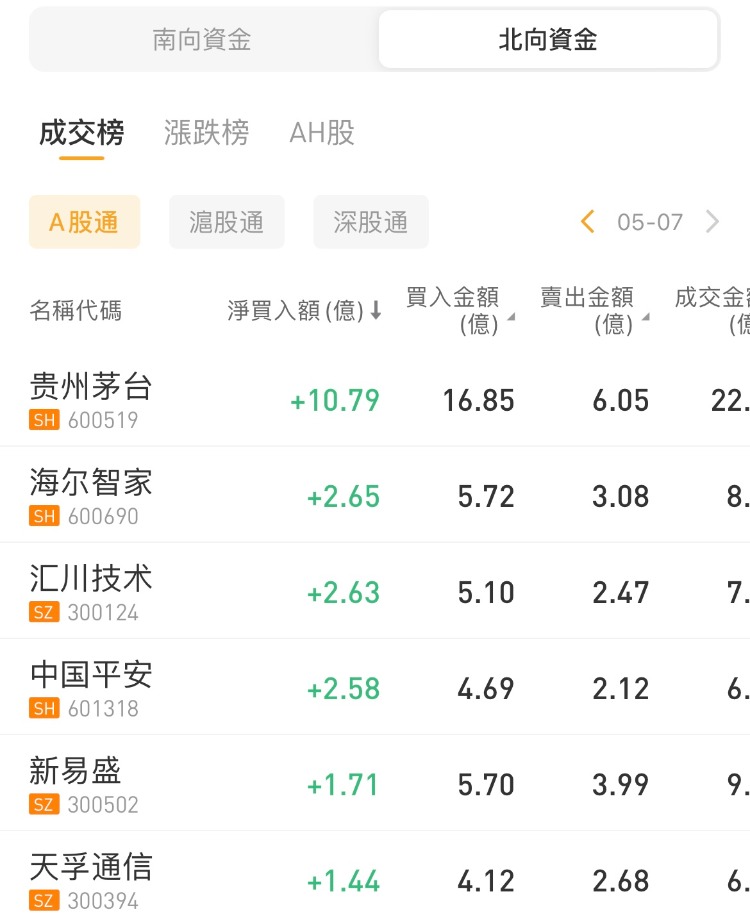
Task: Open the AH股 tab
Action: tap(321, 133)
